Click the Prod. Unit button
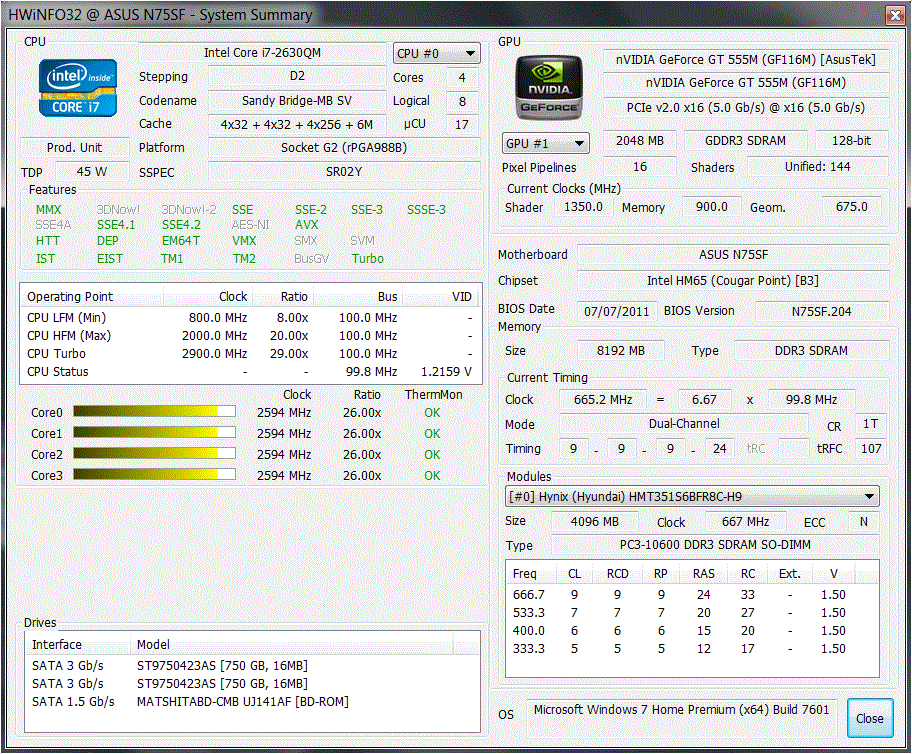The width and height of the screenshot is (912, 754). click(74, 148)
